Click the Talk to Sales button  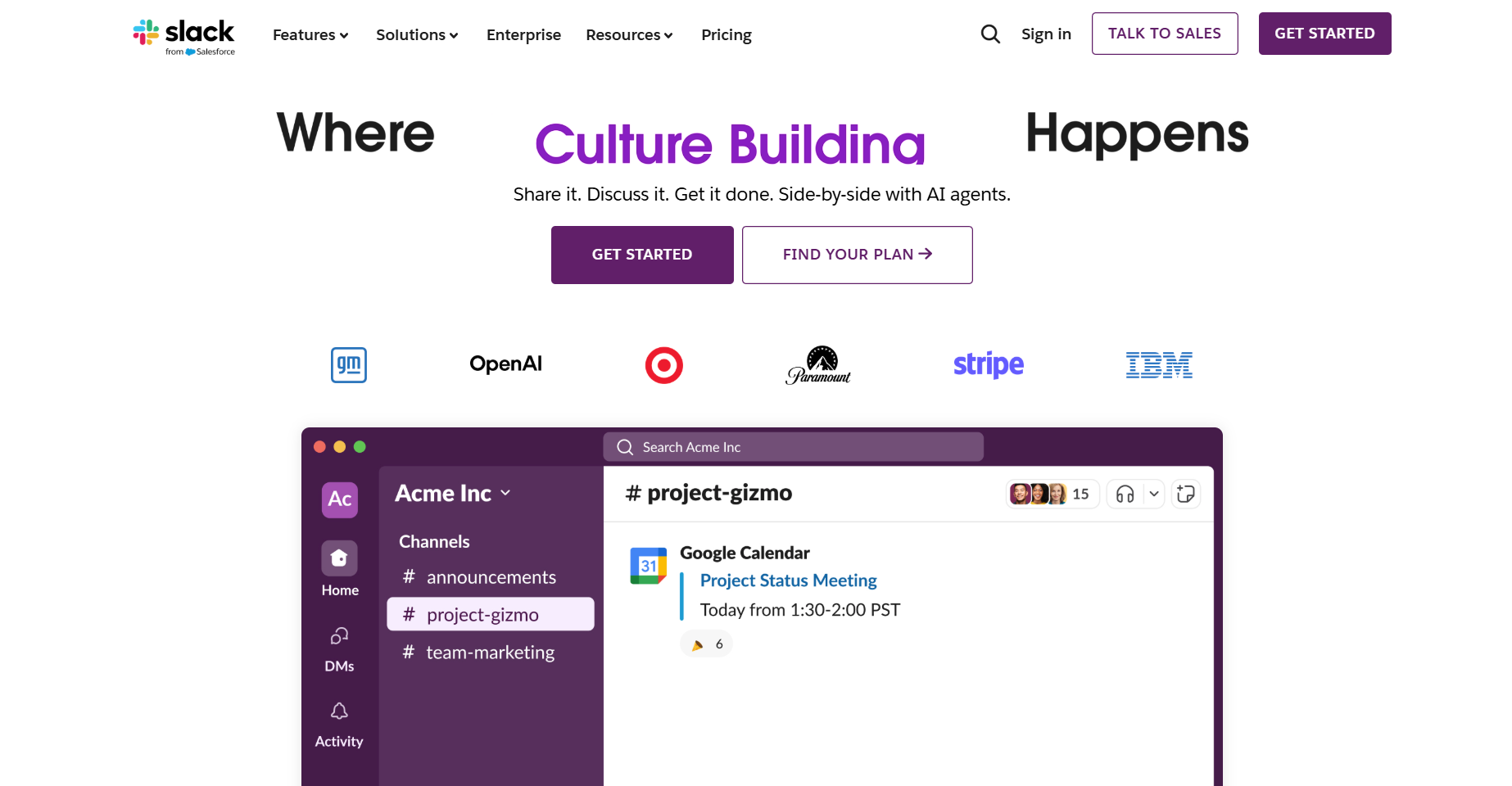coord(1165,34)
